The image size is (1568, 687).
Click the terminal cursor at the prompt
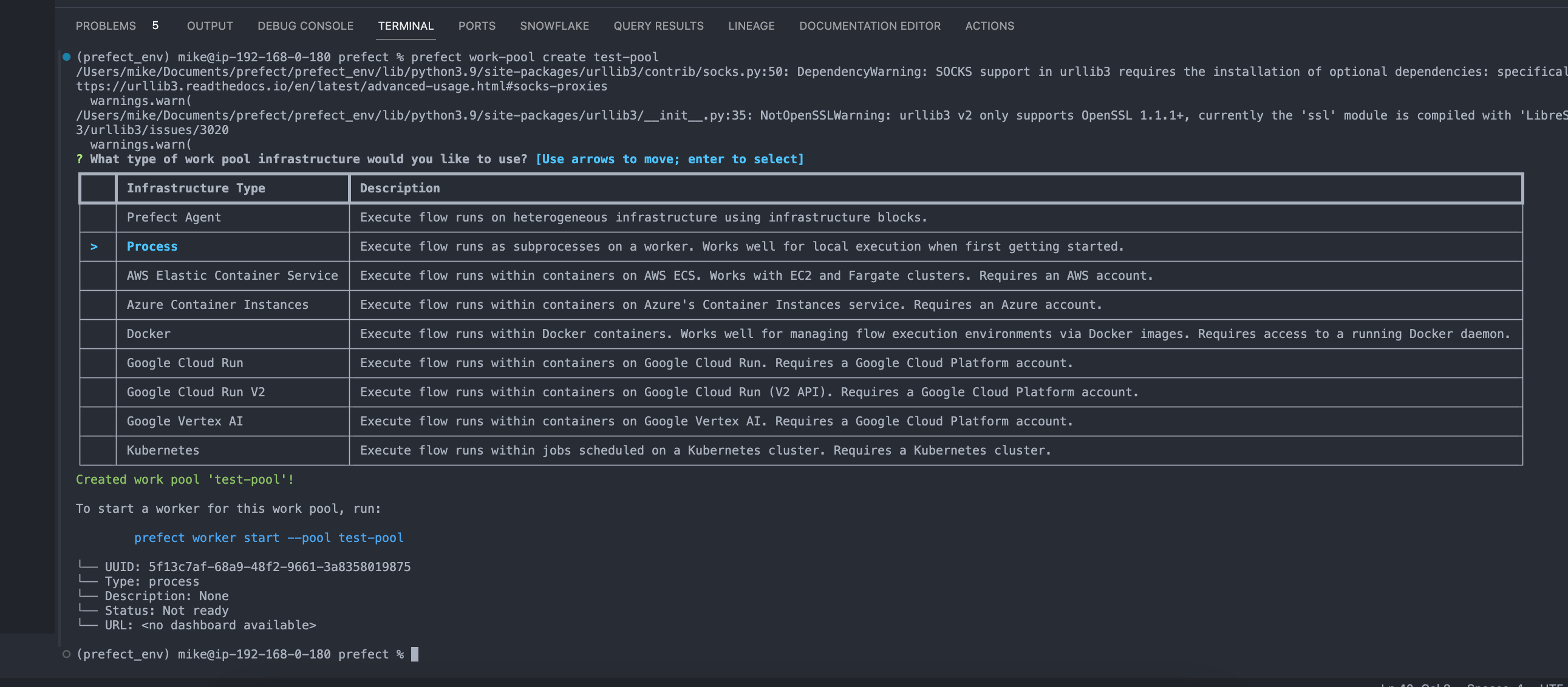(x=415, y=654)
